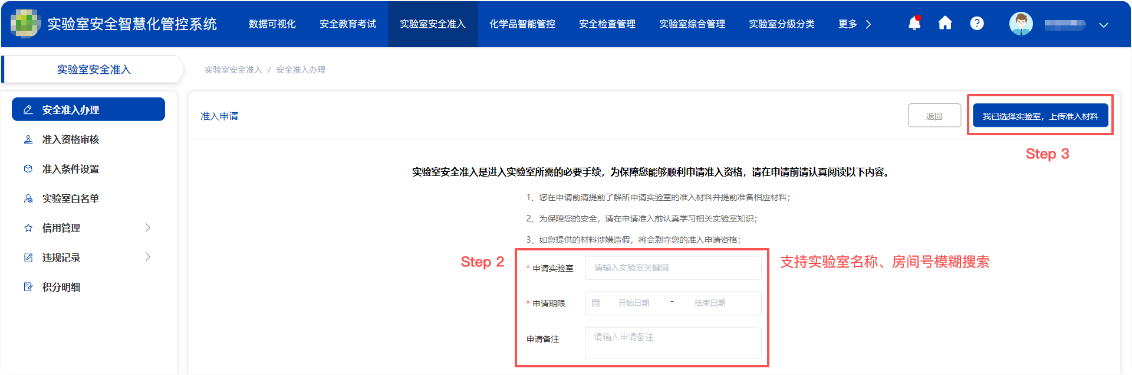
Task: Select 安全准入办理 sidebar item
Action: pos(89,110)
